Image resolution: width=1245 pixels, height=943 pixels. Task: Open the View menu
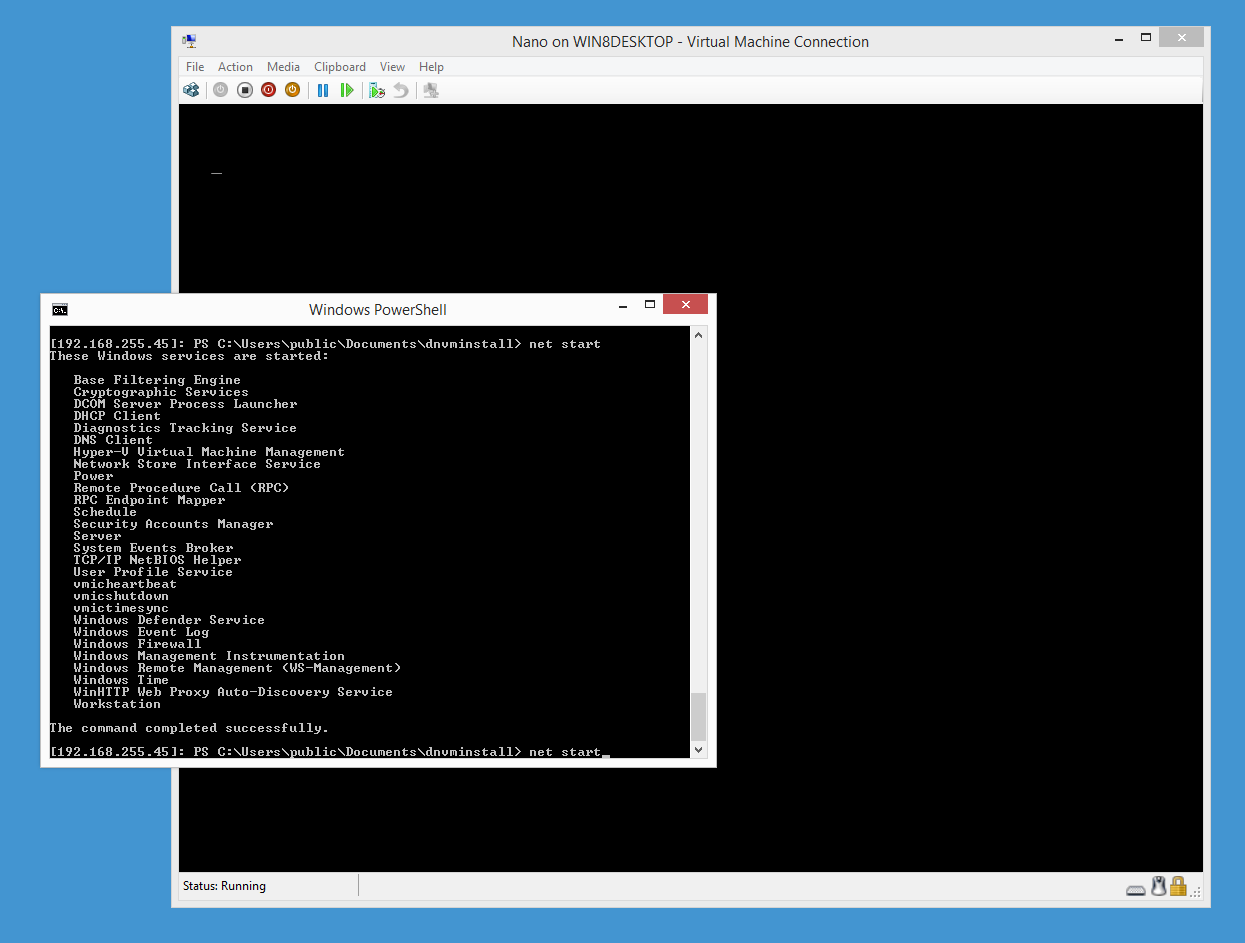[x=393, y=67]
